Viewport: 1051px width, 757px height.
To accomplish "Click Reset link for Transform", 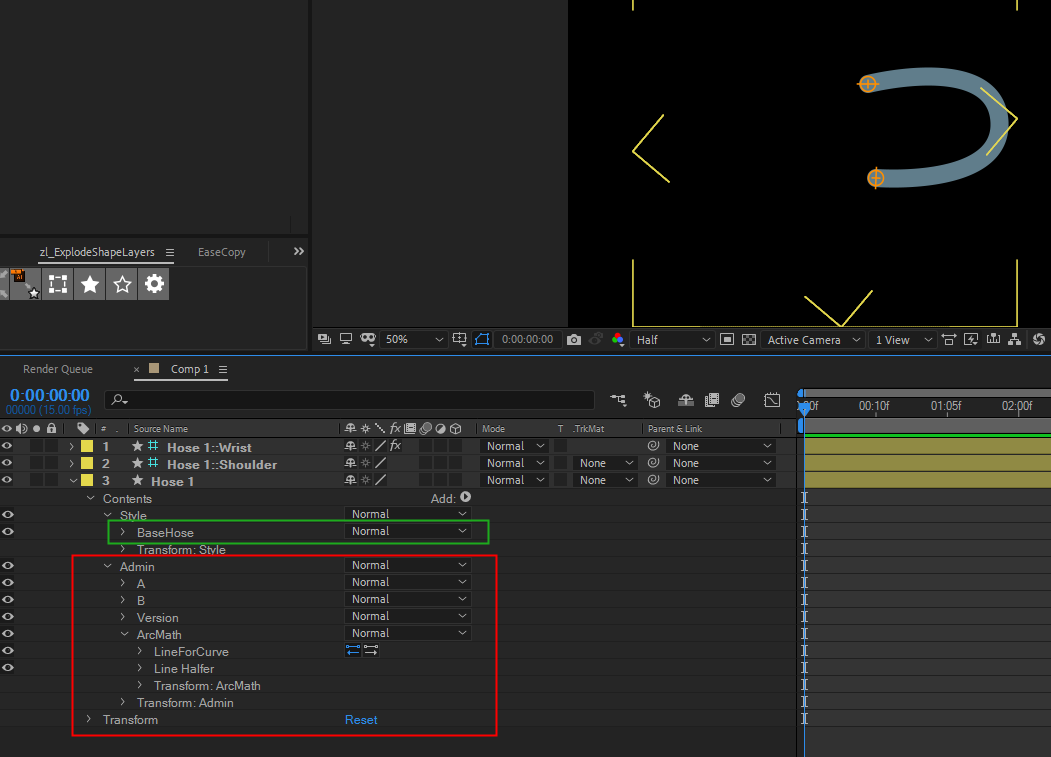I will click(361, 720).
